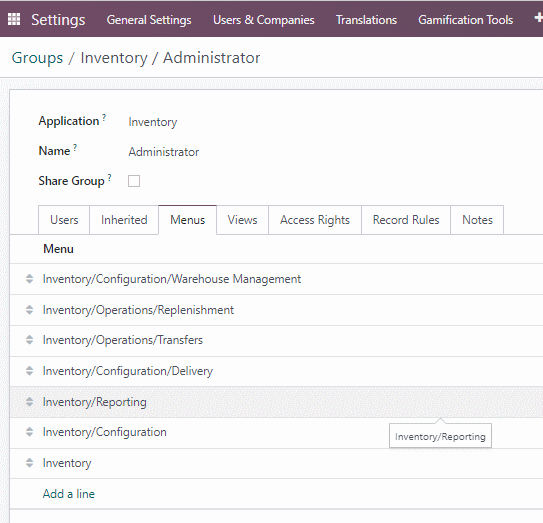Go back to Groups via breadcrumb

click(x=37, y=57)
